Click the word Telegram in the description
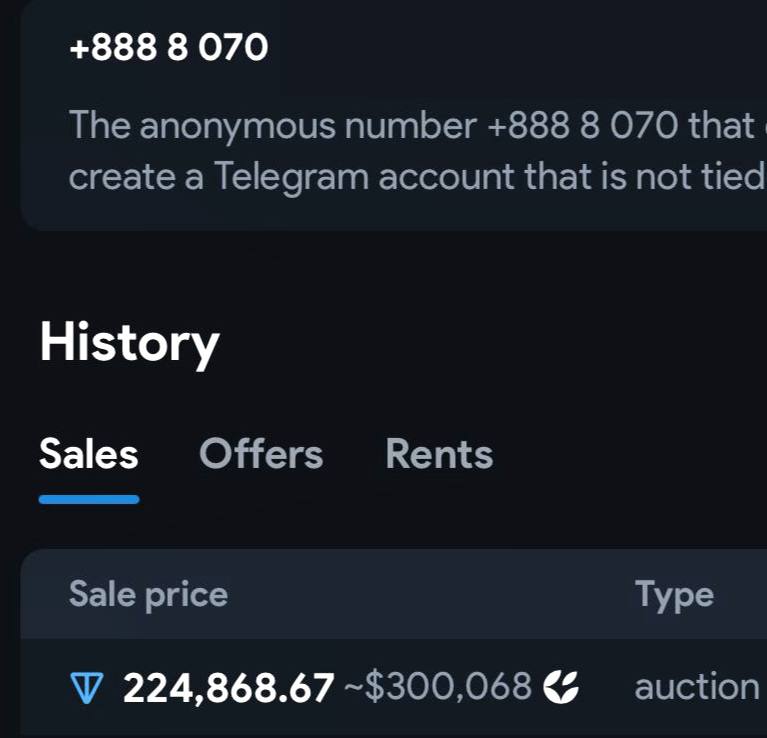Screen dimensions: 767x738 (x=292, y=177)
